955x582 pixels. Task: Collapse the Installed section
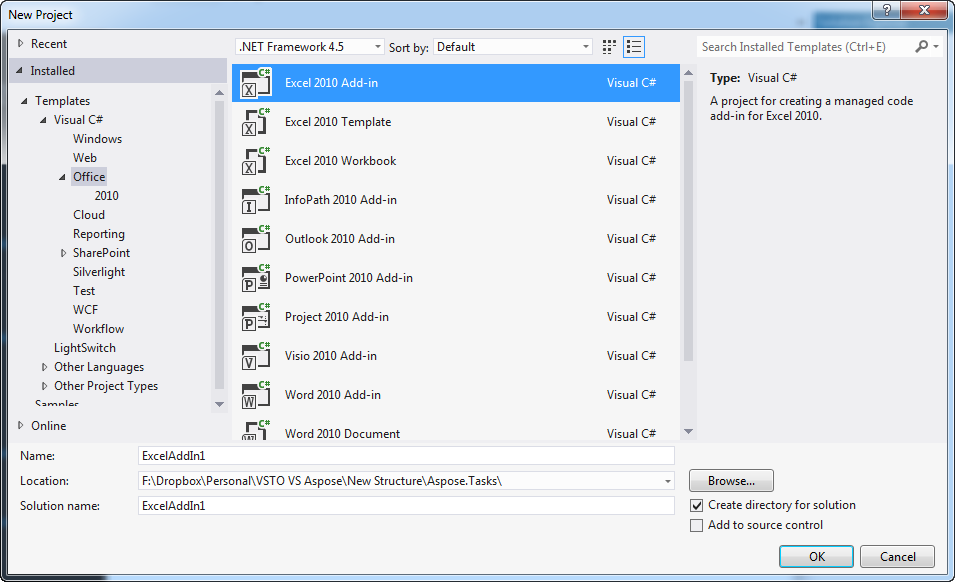point(19,71)
